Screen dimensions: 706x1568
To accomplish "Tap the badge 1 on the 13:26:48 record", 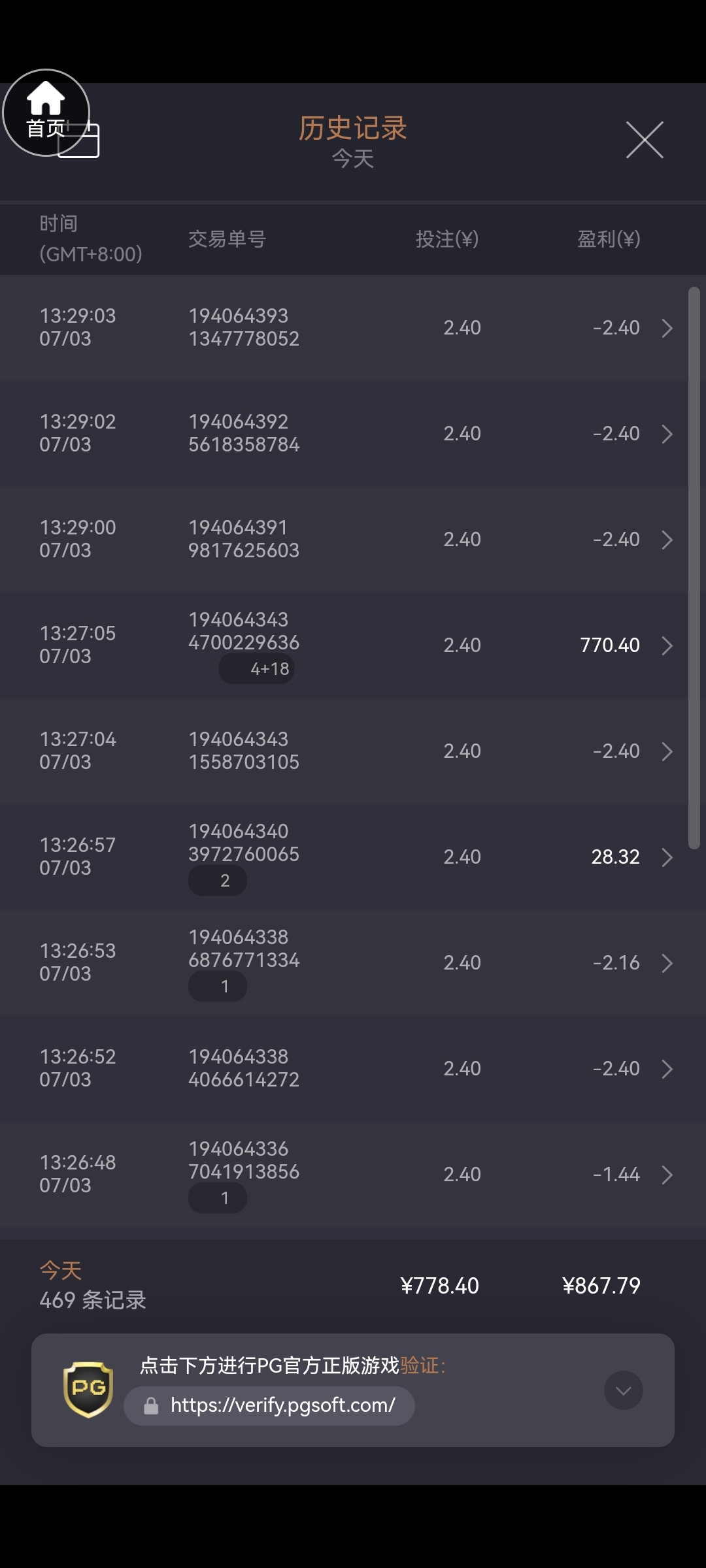I will coord(218,1198).
